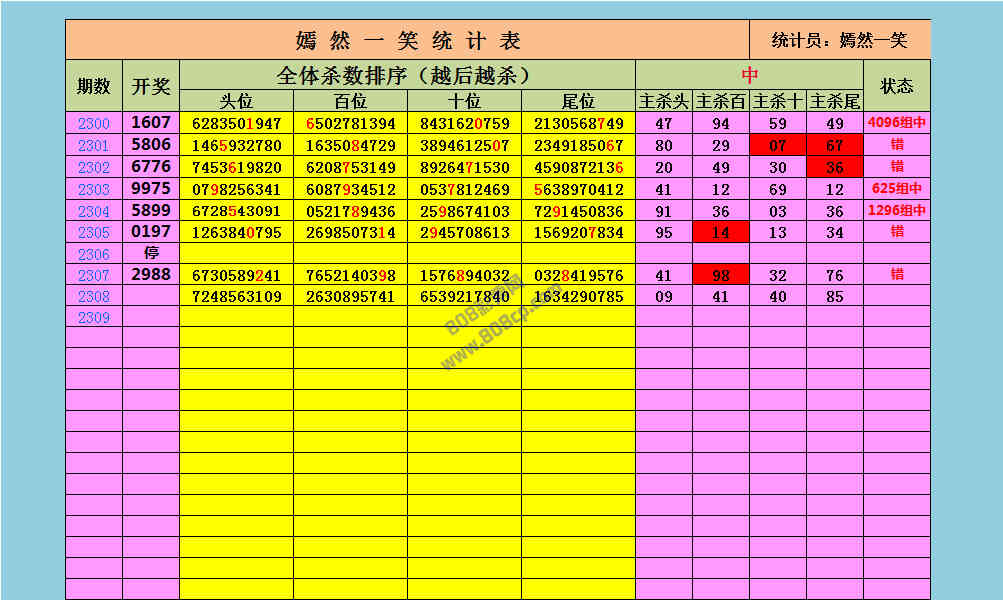1003x600 pixels.
Task: Click the 开奖 column header
Action: (x=151, y=86)
